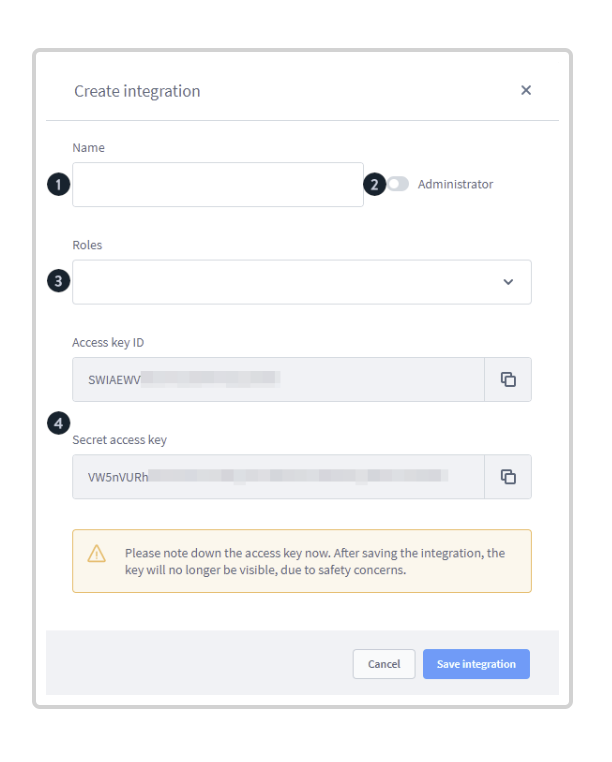The width and height of the screenshot is (612, 762).
Task: Click numbered marker 4
Action: (58, 423)
